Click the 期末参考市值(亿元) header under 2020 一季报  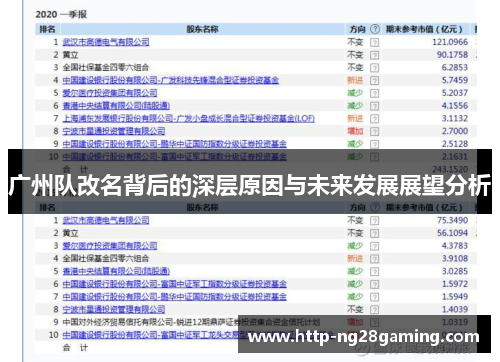point(424,29)
